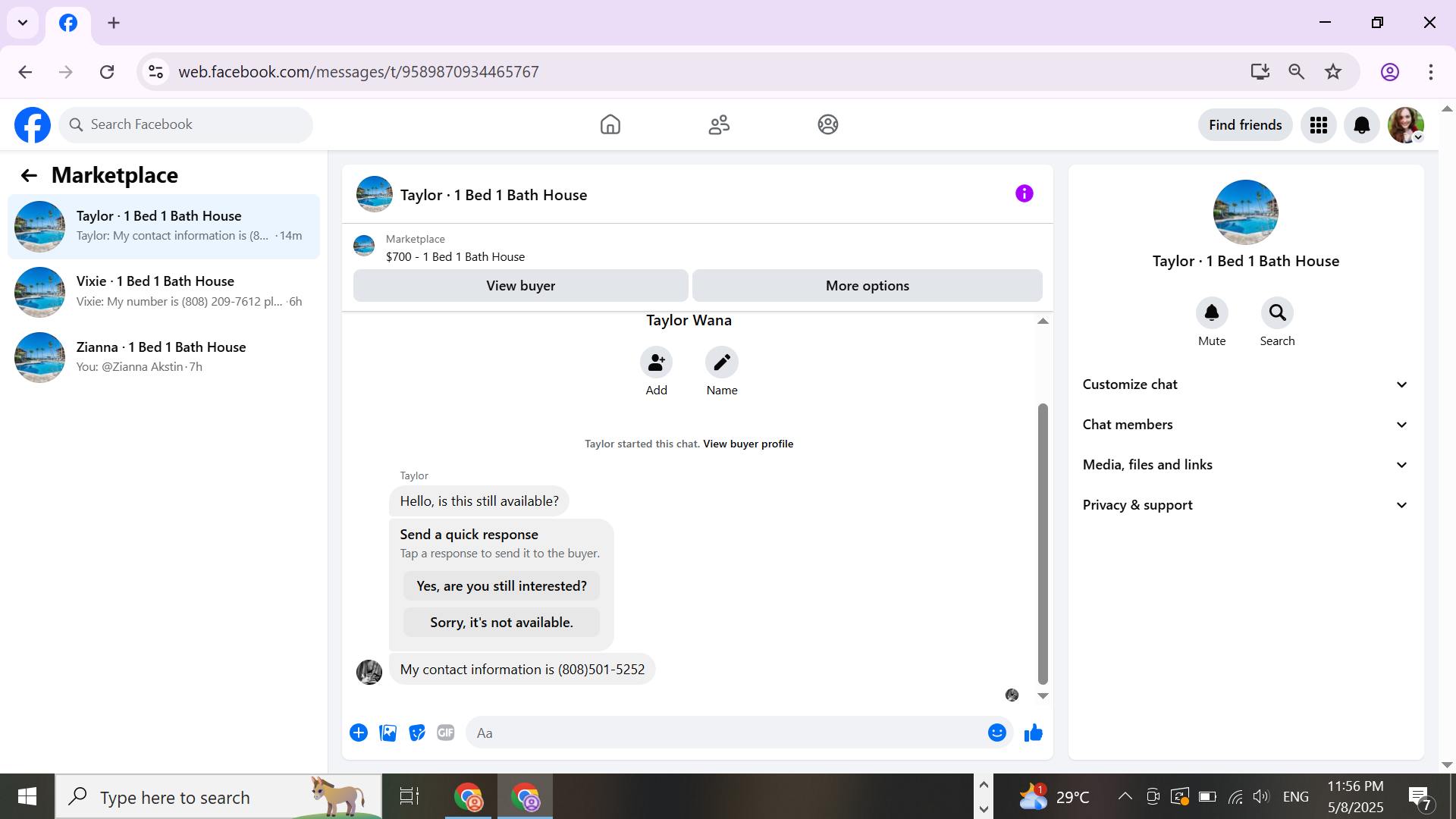Viewport: 1456px width, 819px height.
Task: Go back with the Marketplace back arrow
Action: 29,176
